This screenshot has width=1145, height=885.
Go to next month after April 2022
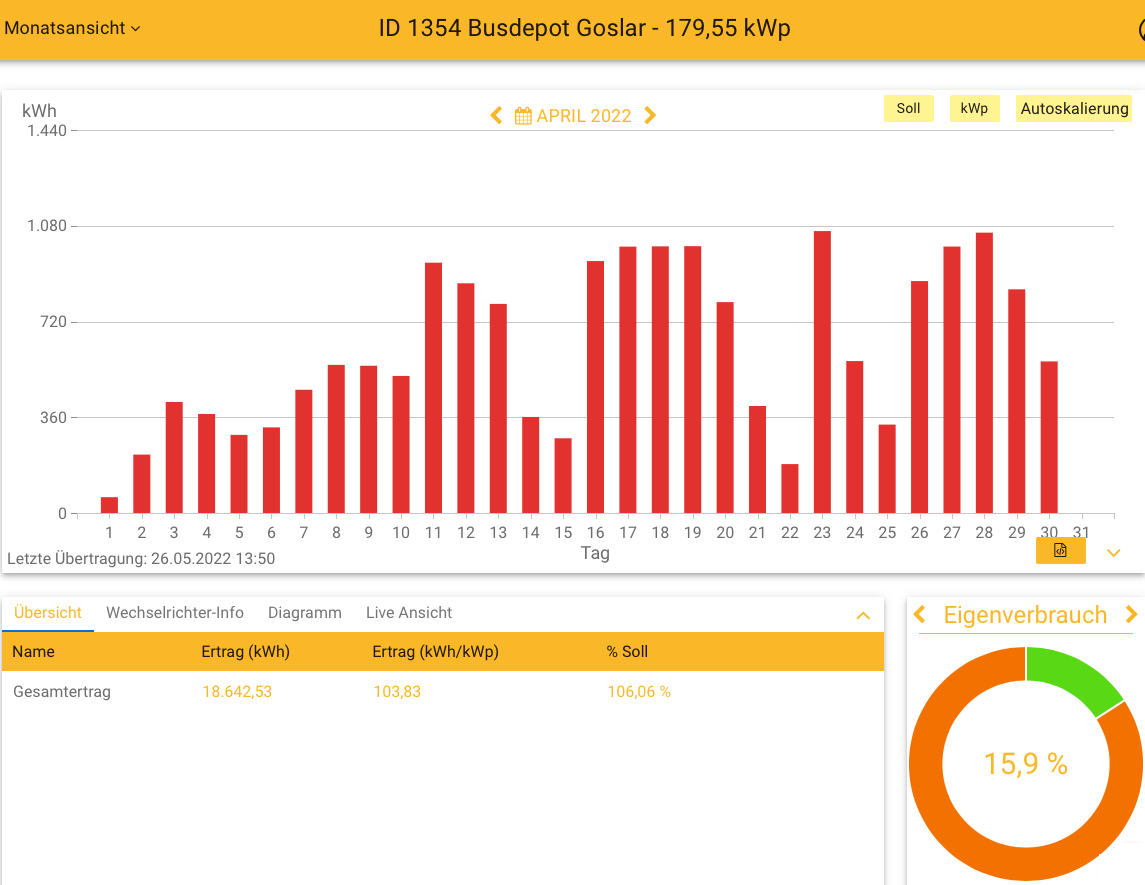pos(650,116)
